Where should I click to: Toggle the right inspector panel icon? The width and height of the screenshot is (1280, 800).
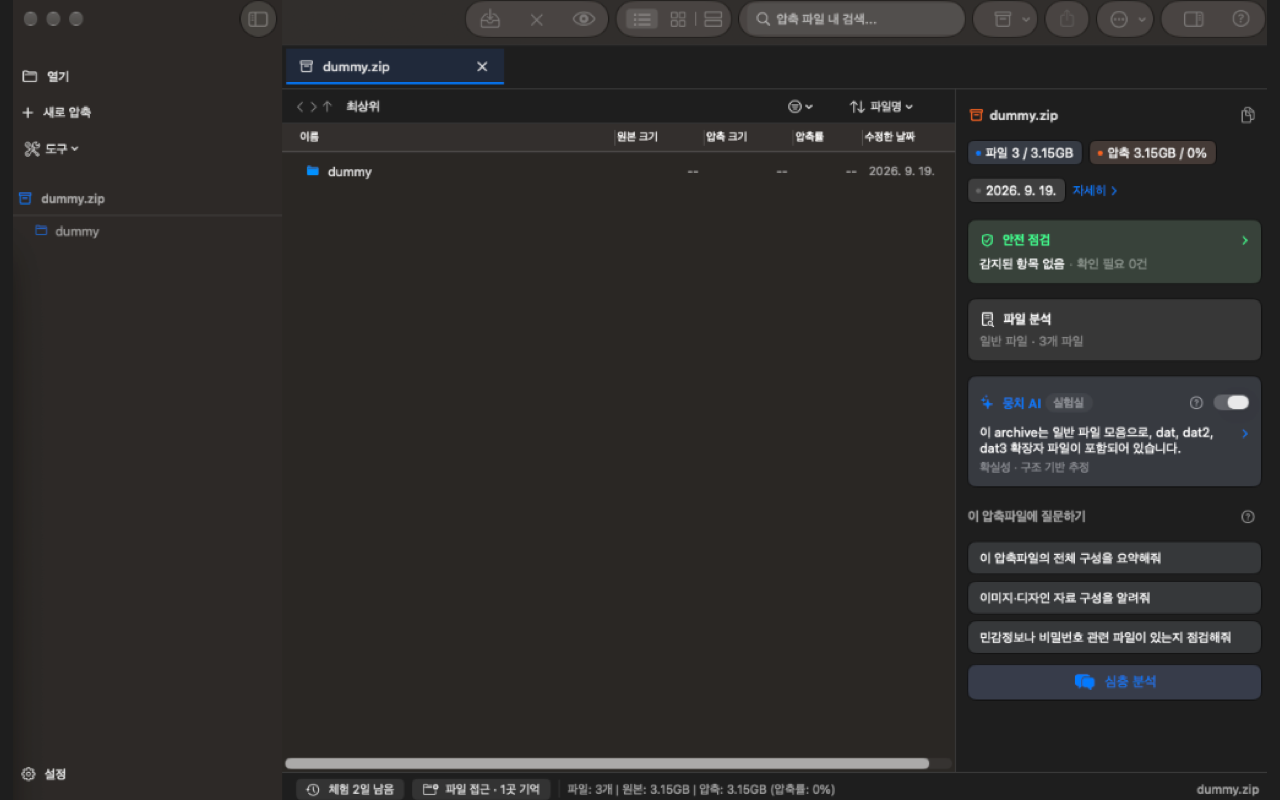click(x=1193, y=19)
